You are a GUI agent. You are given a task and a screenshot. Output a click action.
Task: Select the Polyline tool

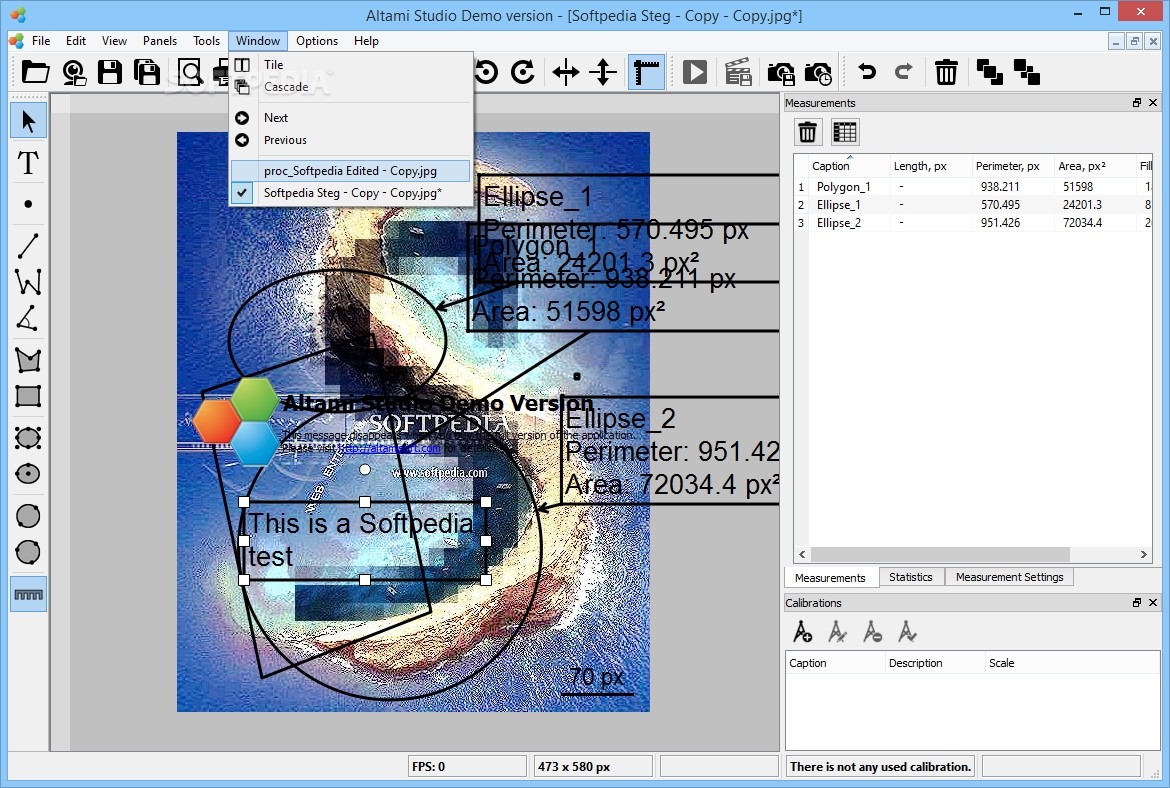[x=28, y=282]
